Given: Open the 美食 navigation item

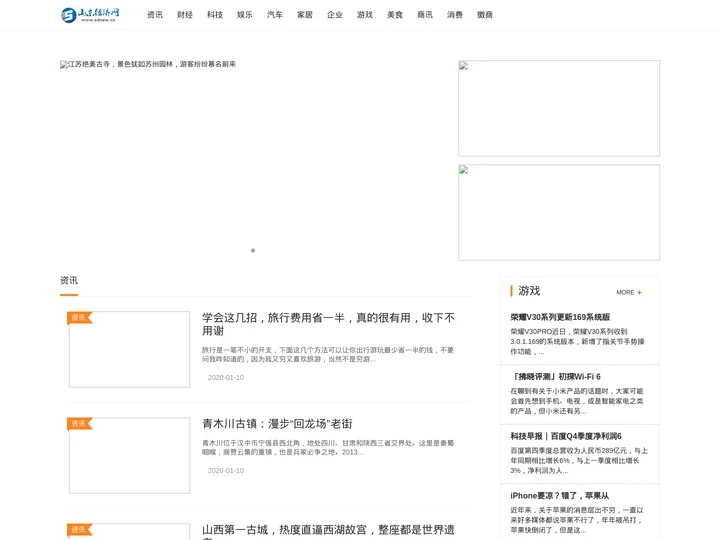Looking at the screenshot, I should click(x=395, y=15).
